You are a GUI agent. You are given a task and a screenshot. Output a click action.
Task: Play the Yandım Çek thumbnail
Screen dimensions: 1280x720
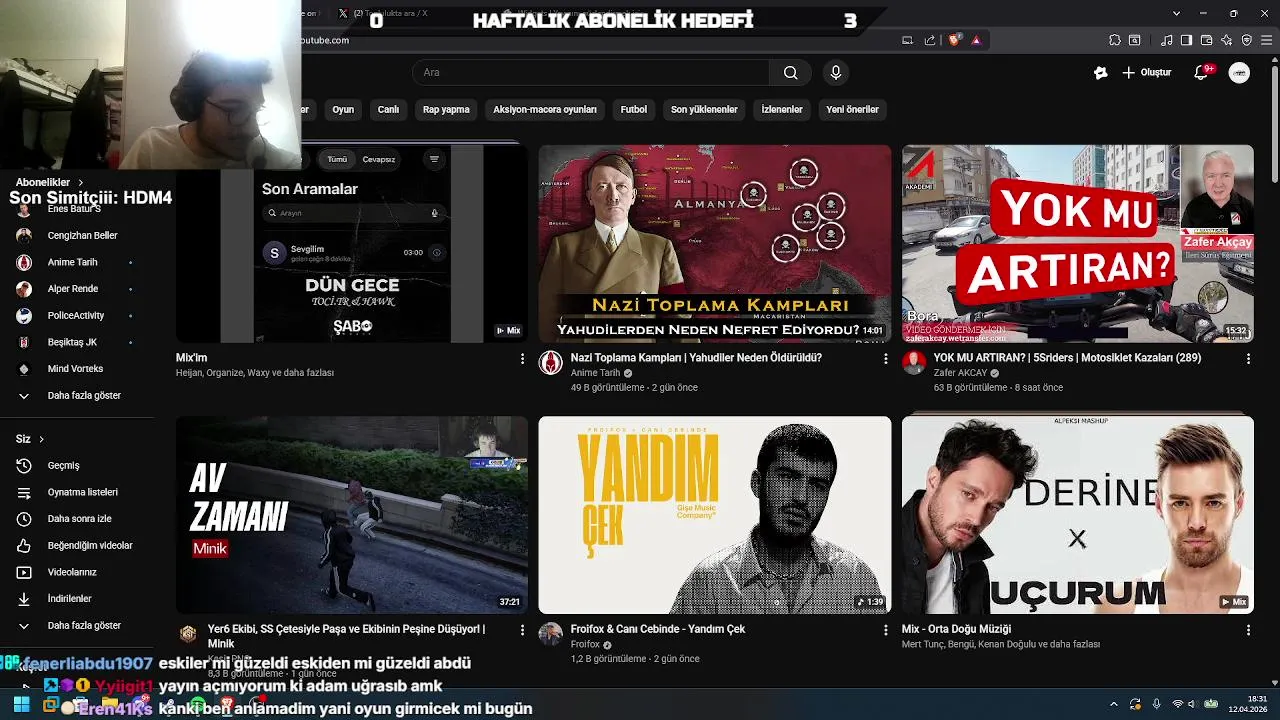[x=715, y=515]
